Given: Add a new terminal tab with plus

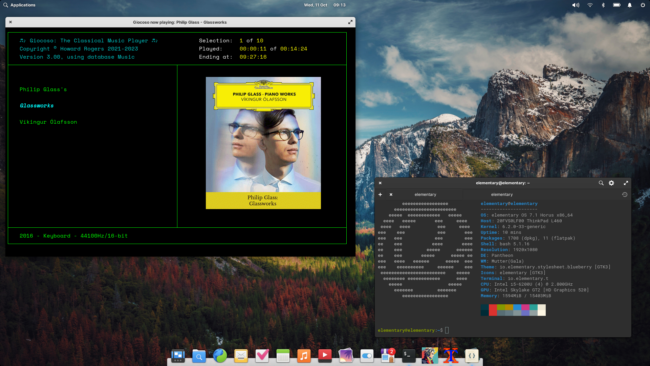Looking at the screenshot, I should [x=380, y=194].
